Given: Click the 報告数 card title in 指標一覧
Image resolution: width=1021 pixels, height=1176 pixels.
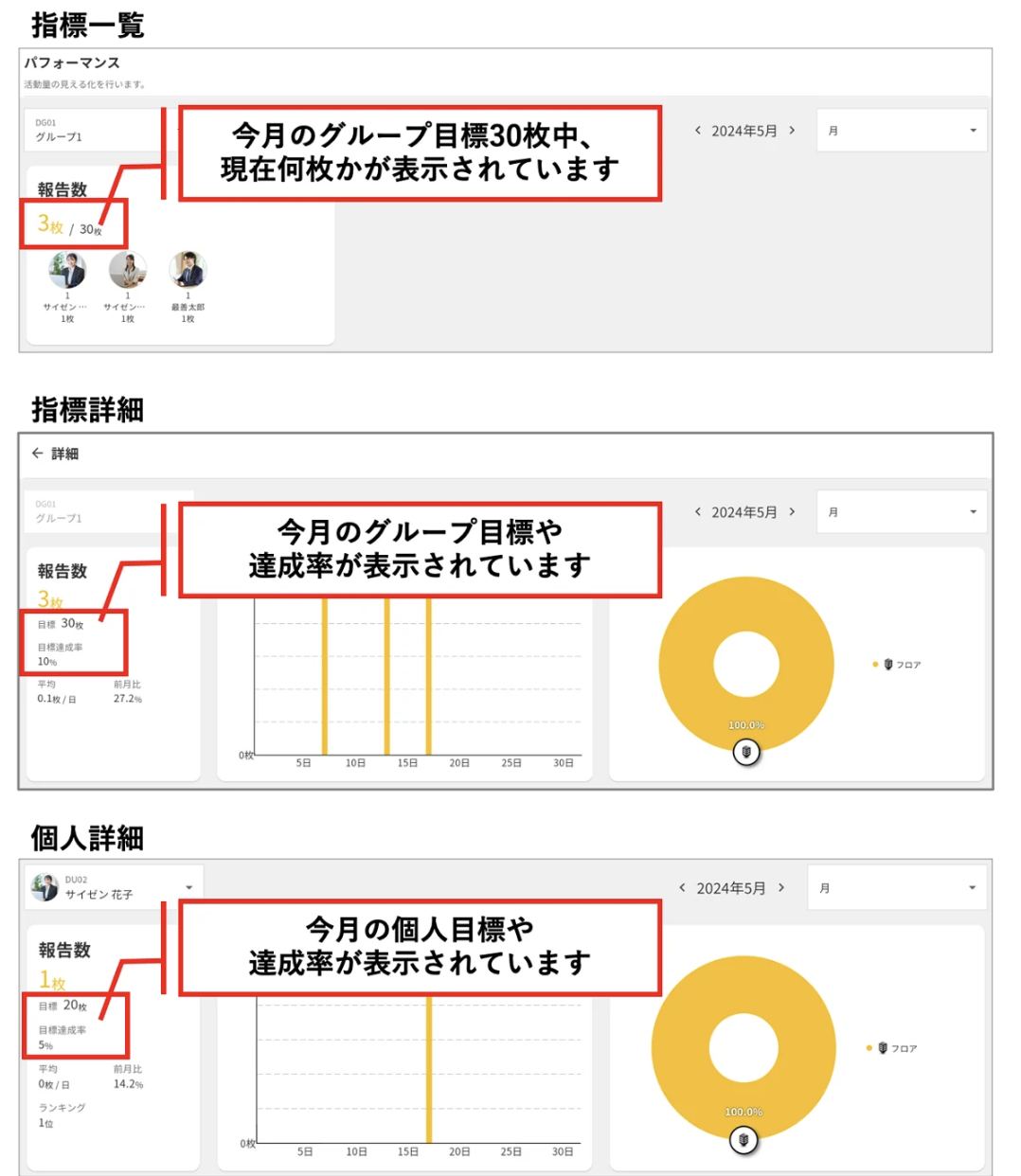Looking at the screenshot, I should tap(63, 189).
